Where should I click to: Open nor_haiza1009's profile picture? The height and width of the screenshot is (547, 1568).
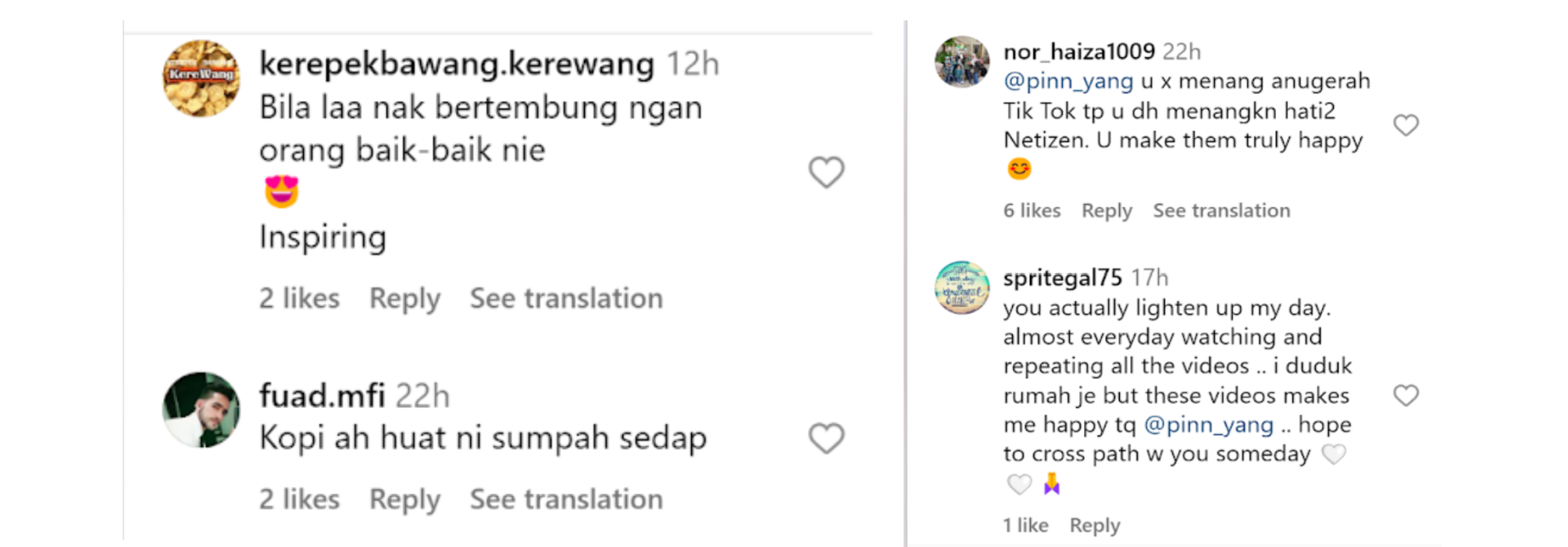click(962, 62)
